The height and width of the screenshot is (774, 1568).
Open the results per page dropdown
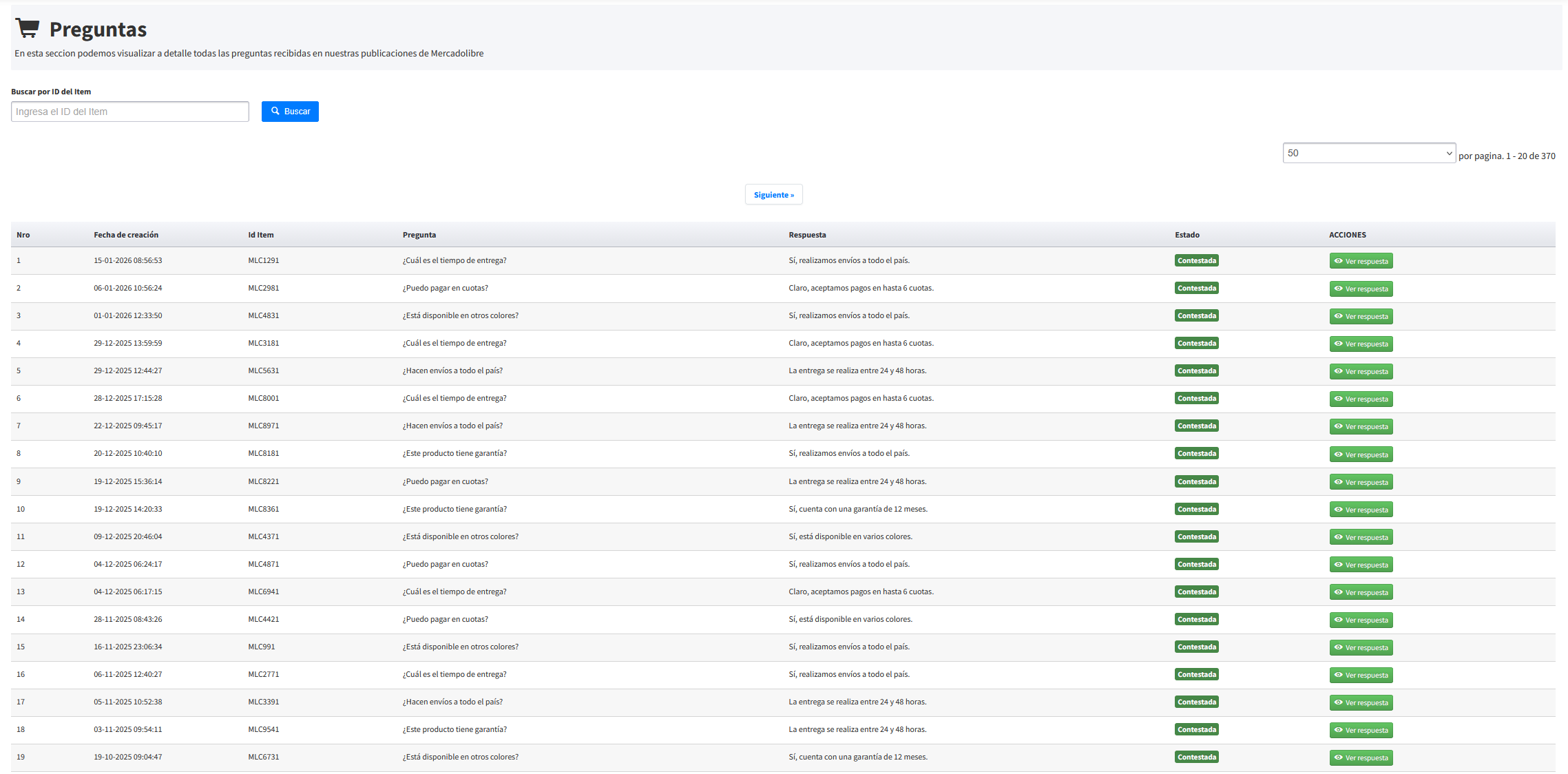(x=1368, y=153)
